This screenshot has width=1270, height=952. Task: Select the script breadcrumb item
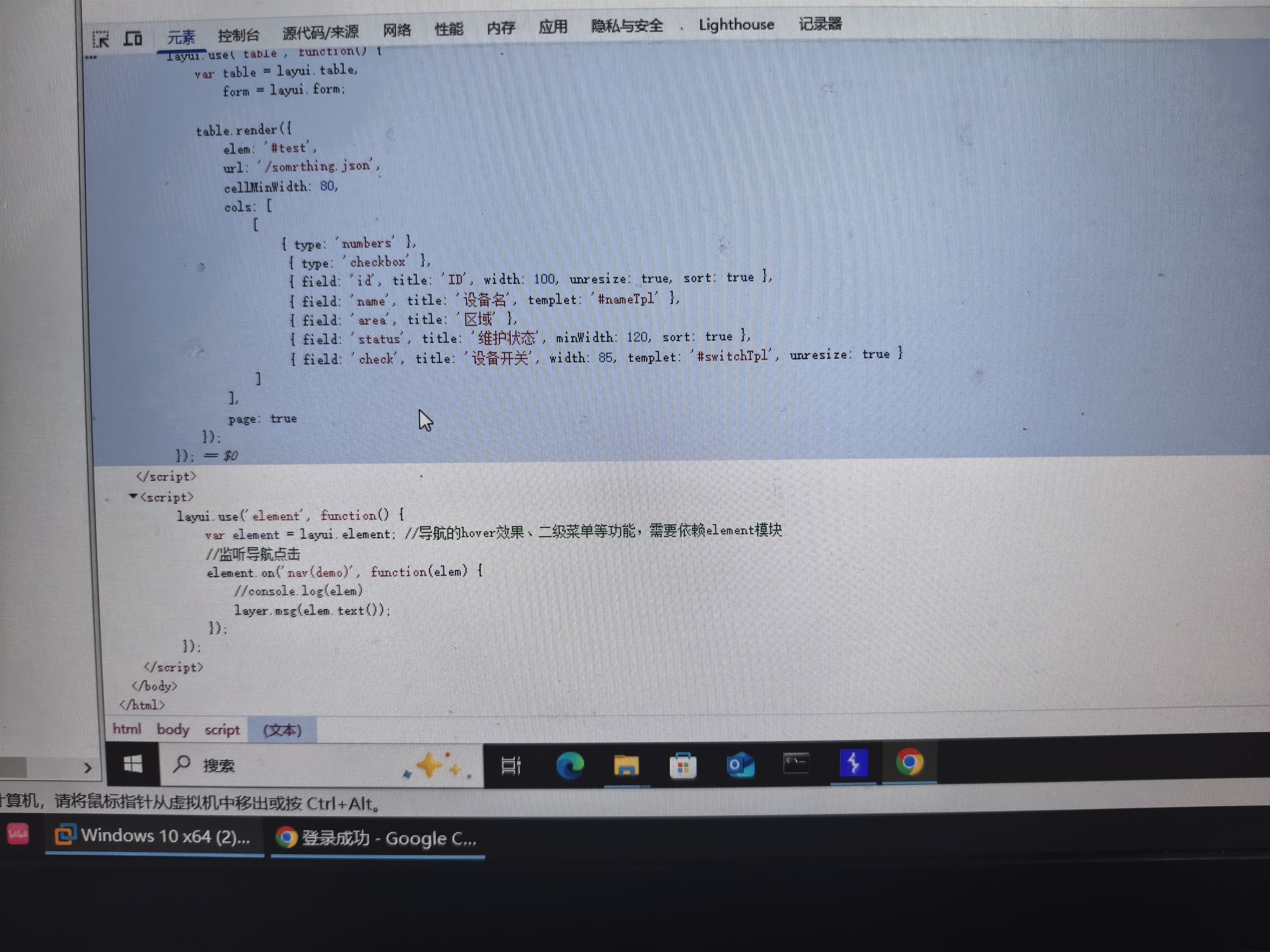222,730
